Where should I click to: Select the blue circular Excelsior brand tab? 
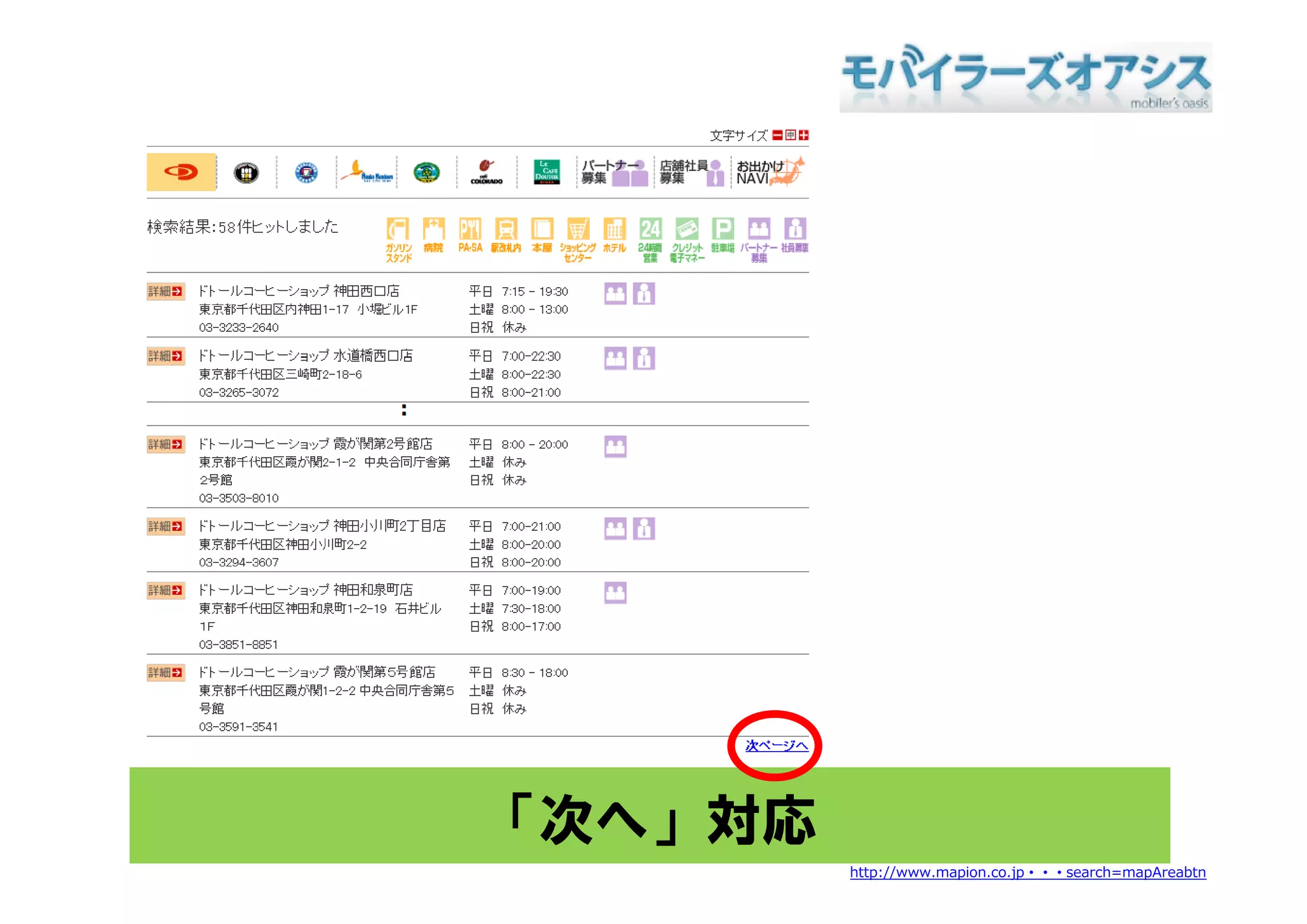tap(306, 172)
